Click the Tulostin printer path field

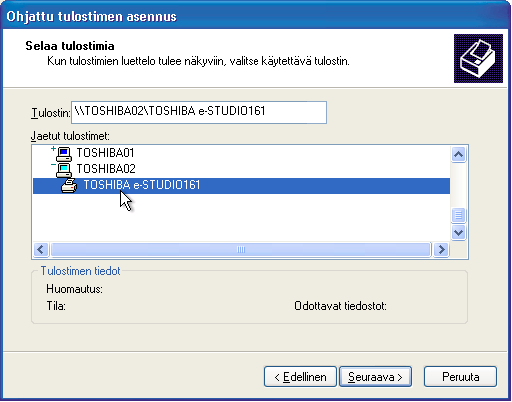point(199,112)
